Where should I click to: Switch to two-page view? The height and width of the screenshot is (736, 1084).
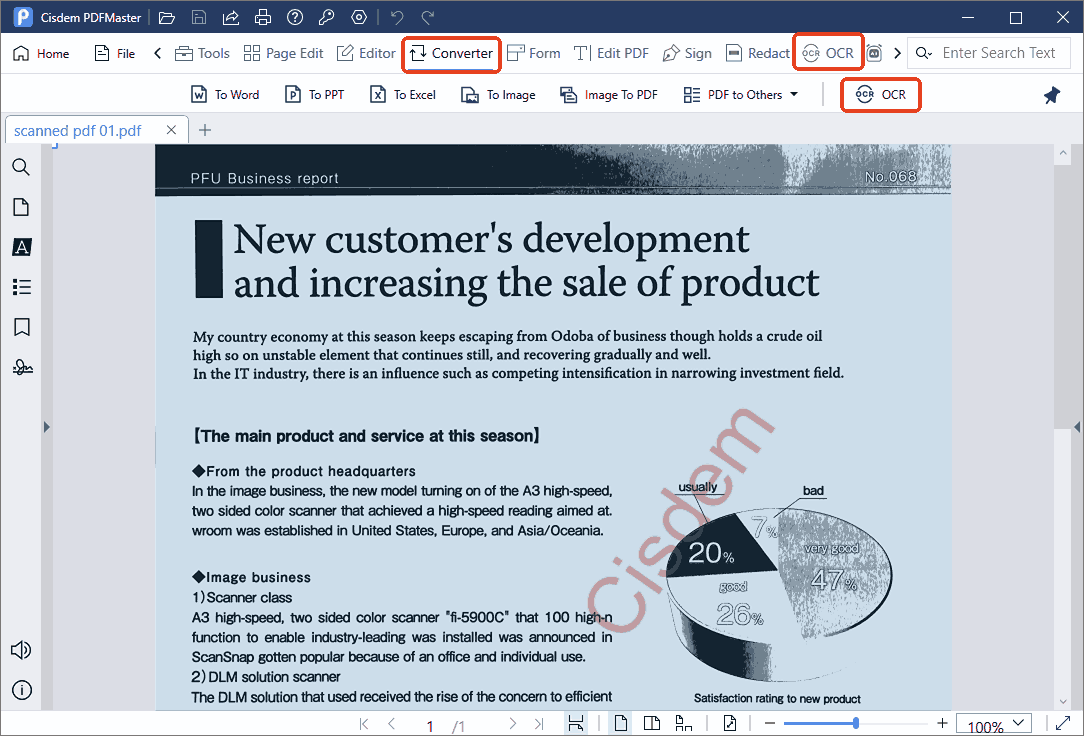[652, 724]
